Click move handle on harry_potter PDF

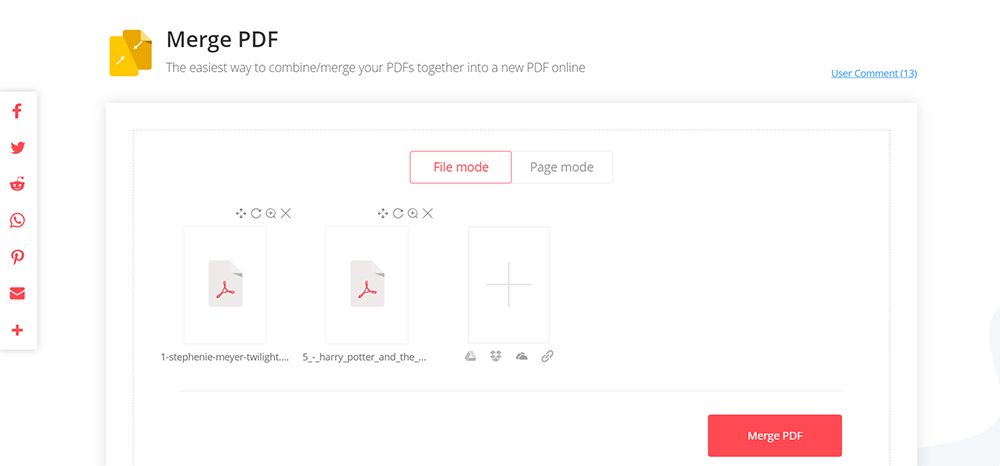(383, 213)
